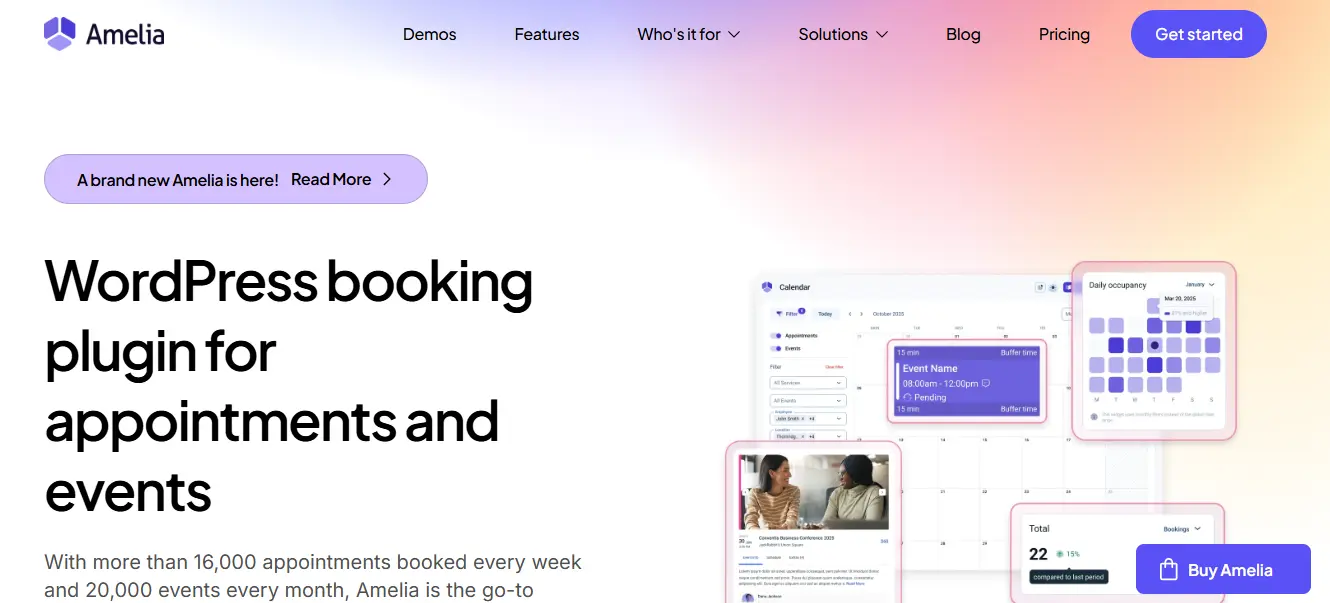The image size is (1330, 603).
Task: Open the Demos page
Action: pos(429,34)
